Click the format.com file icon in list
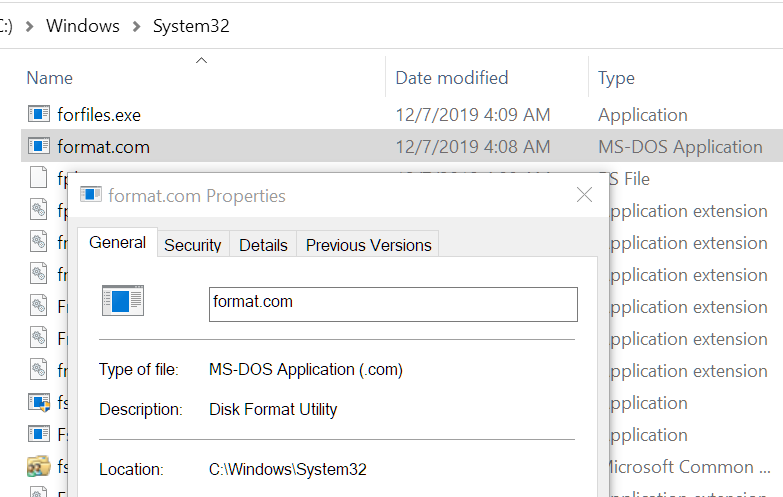 point(39,147)
